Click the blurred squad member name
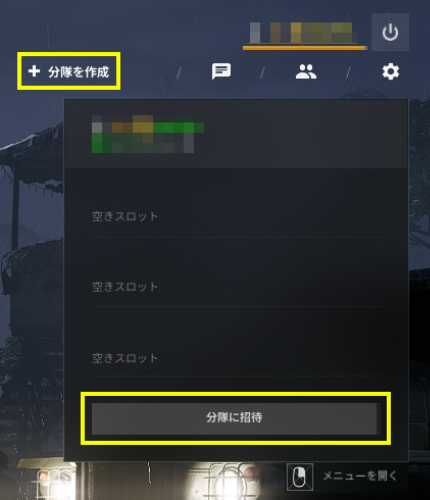430x500 pixels. (x=148, y=134)
